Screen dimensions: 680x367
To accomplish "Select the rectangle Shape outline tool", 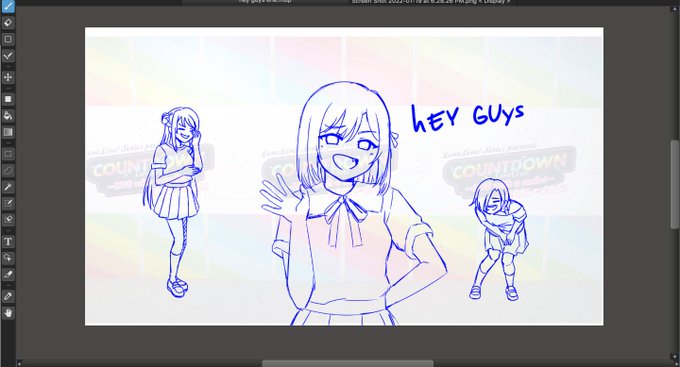I will click(8, 39).
